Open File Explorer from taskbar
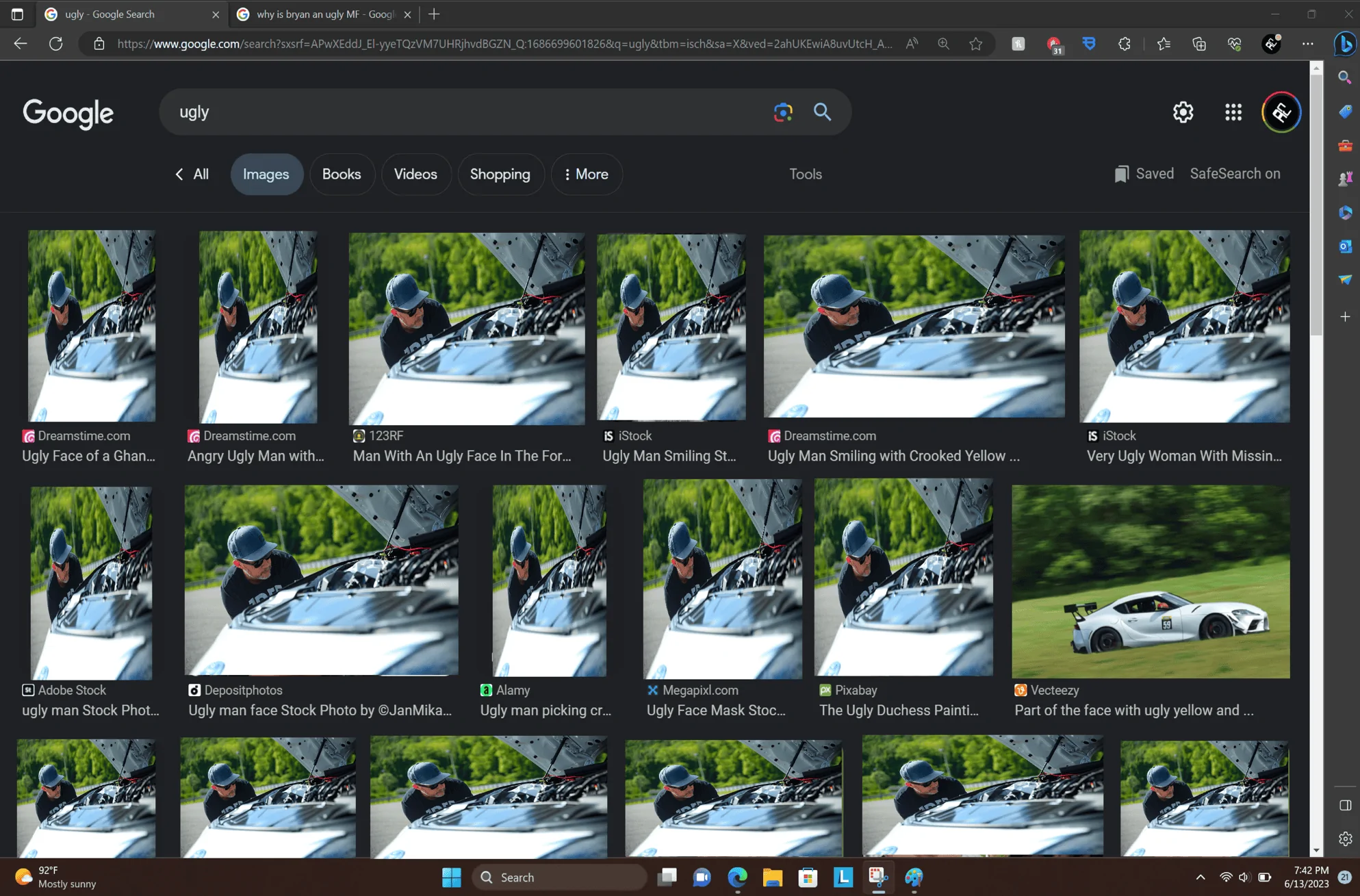This screenshot has width=1360, height=896. click(773, 878)
